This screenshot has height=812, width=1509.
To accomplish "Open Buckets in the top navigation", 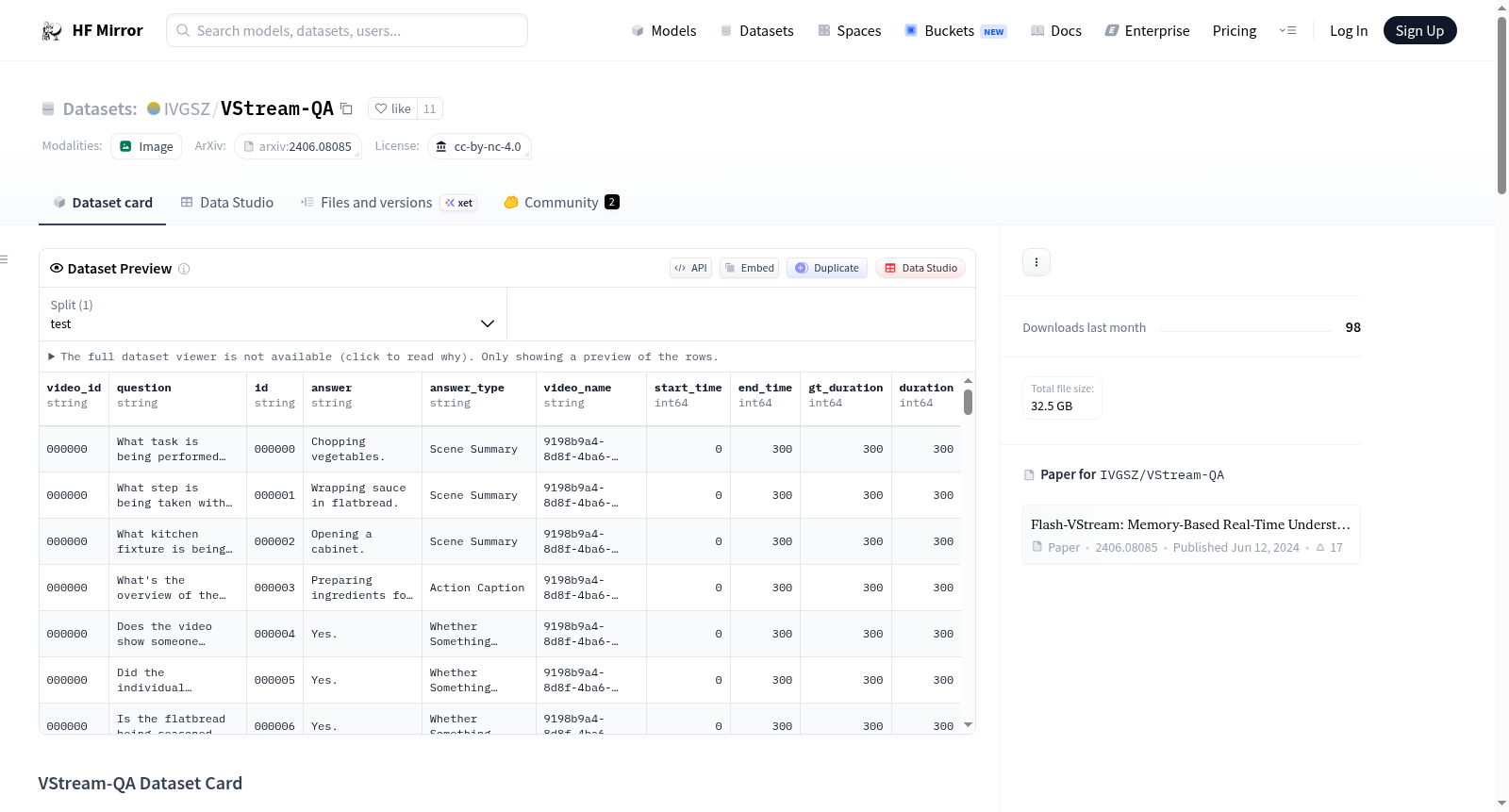I will click(955, 31).
